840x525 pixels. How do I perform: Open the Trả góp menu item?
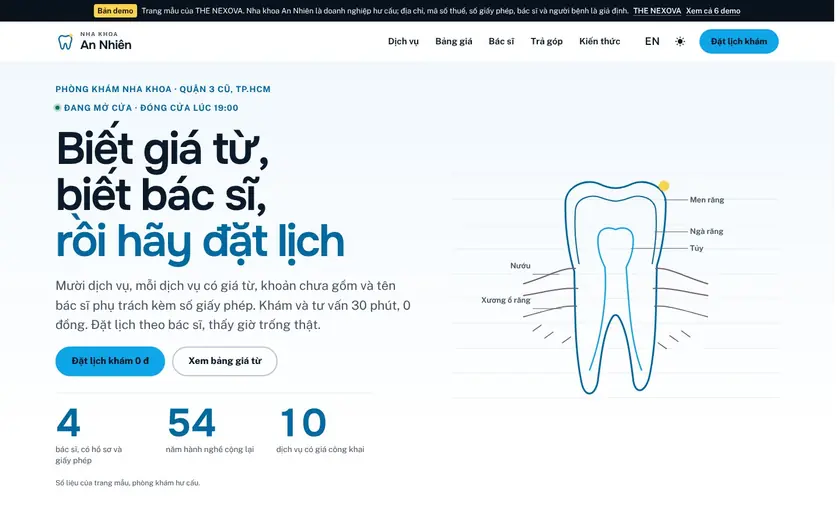tap(546, 41)
